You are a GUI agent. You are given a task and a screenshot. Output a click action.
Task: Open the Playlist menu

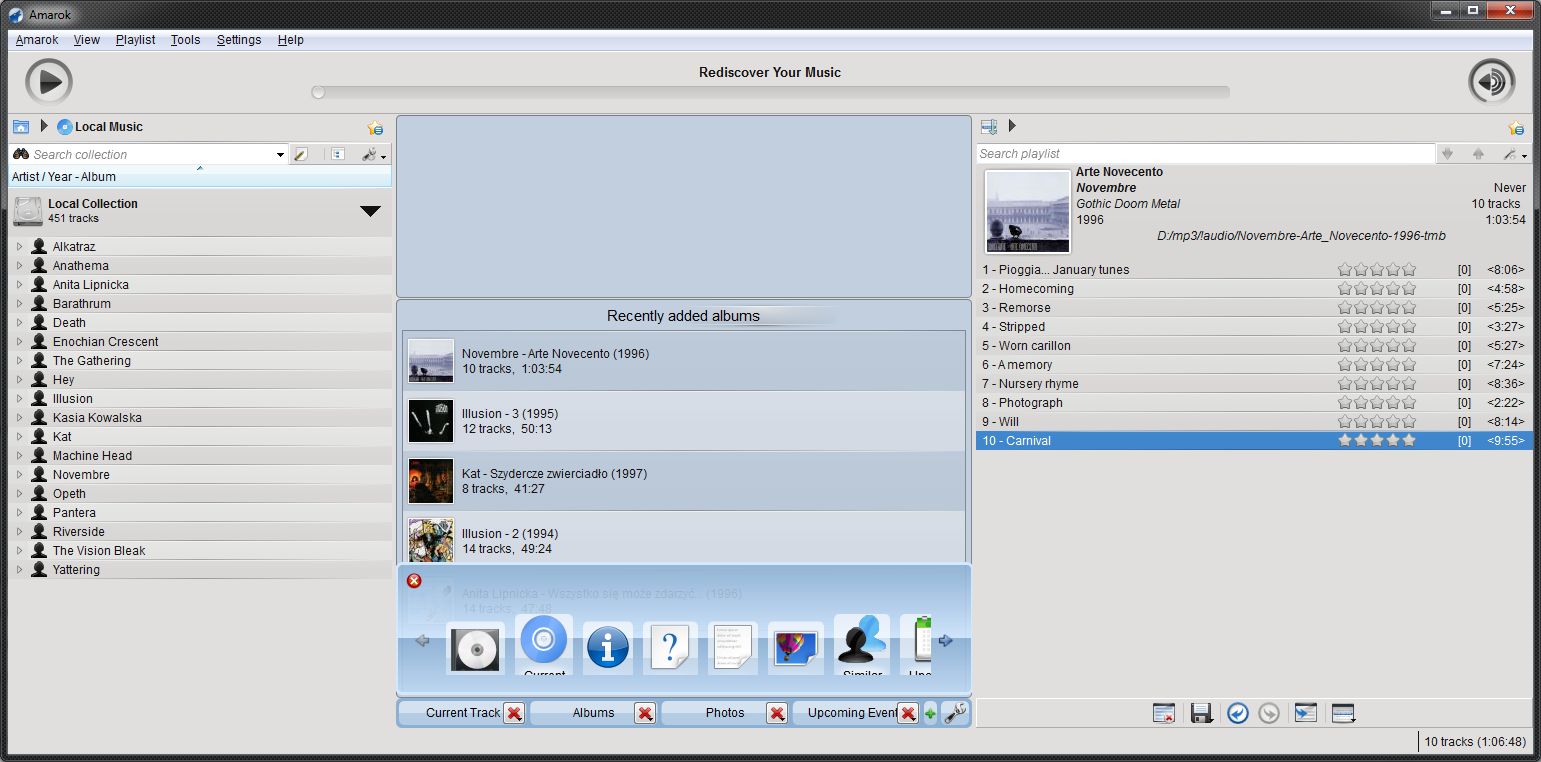point(135,40)
